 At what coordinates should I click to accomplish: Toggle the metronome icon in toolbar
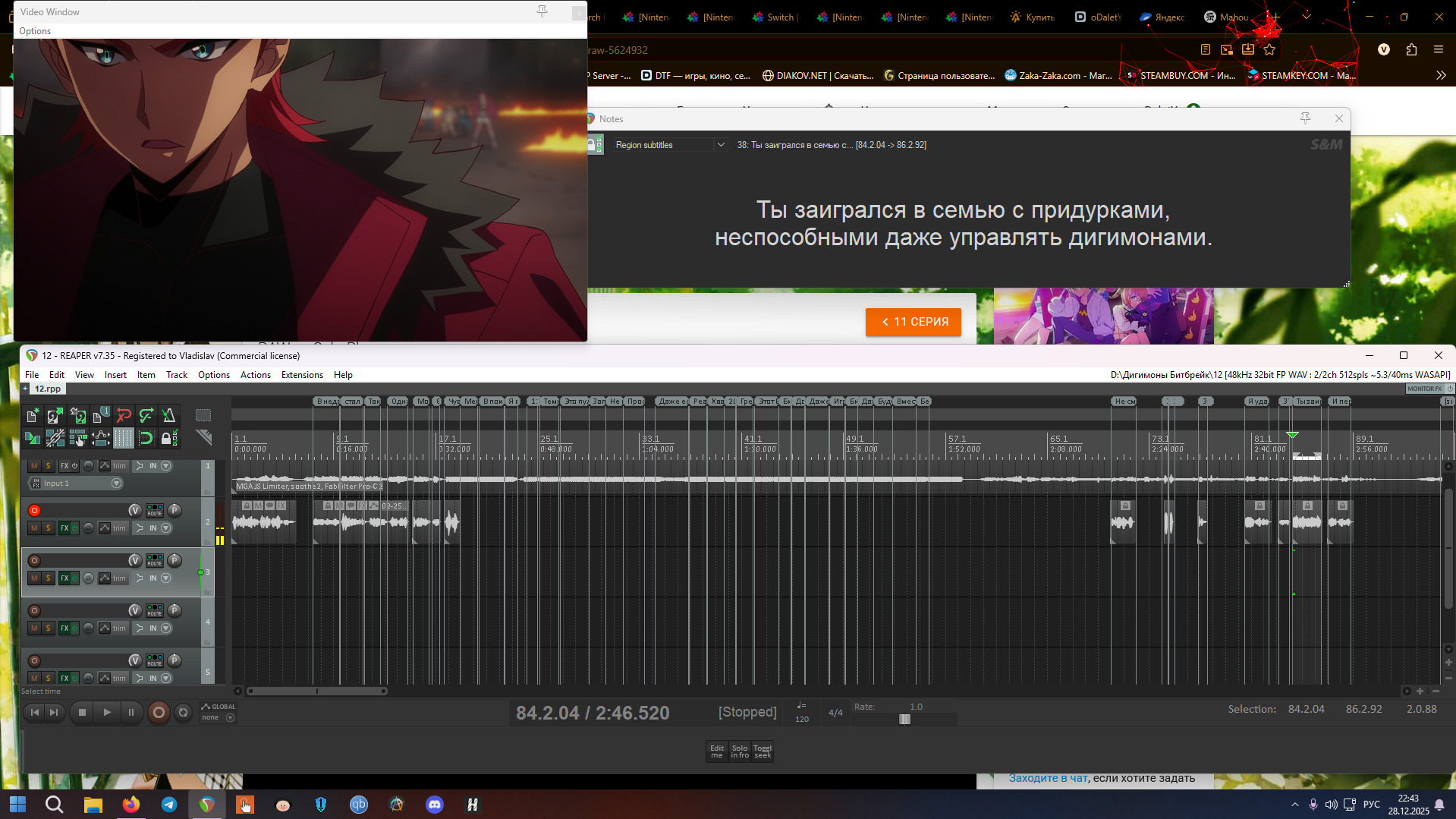click(x=168, y=415)
